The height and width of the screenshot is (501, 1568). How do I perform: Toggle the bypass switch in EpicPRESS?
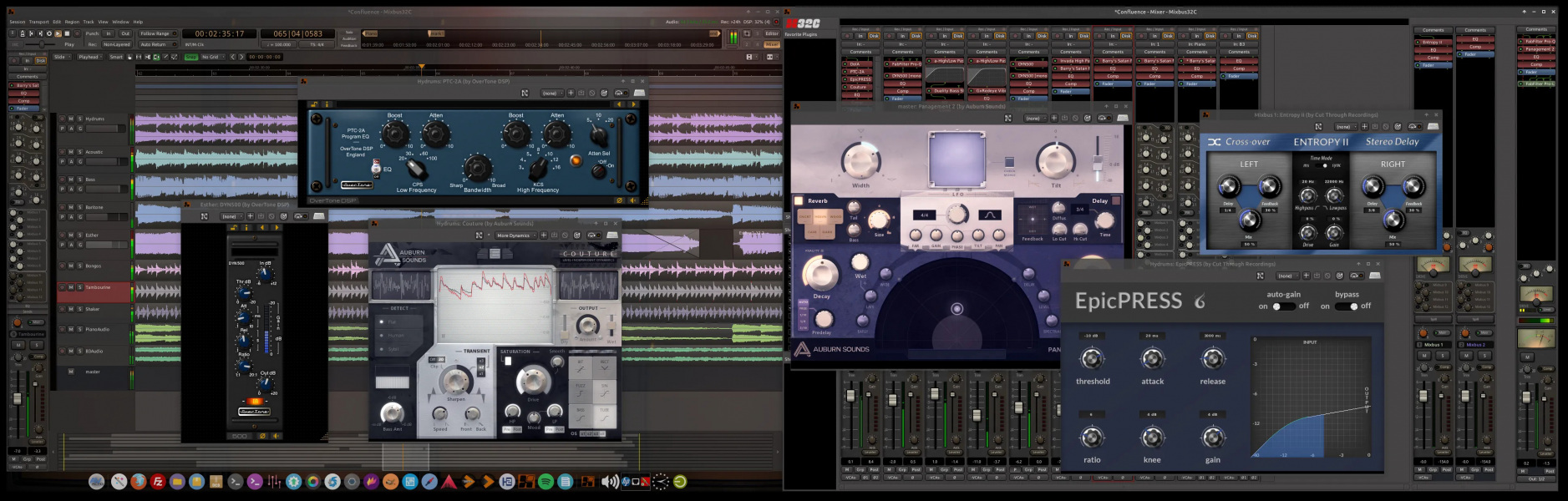[x=1347, y=306]
